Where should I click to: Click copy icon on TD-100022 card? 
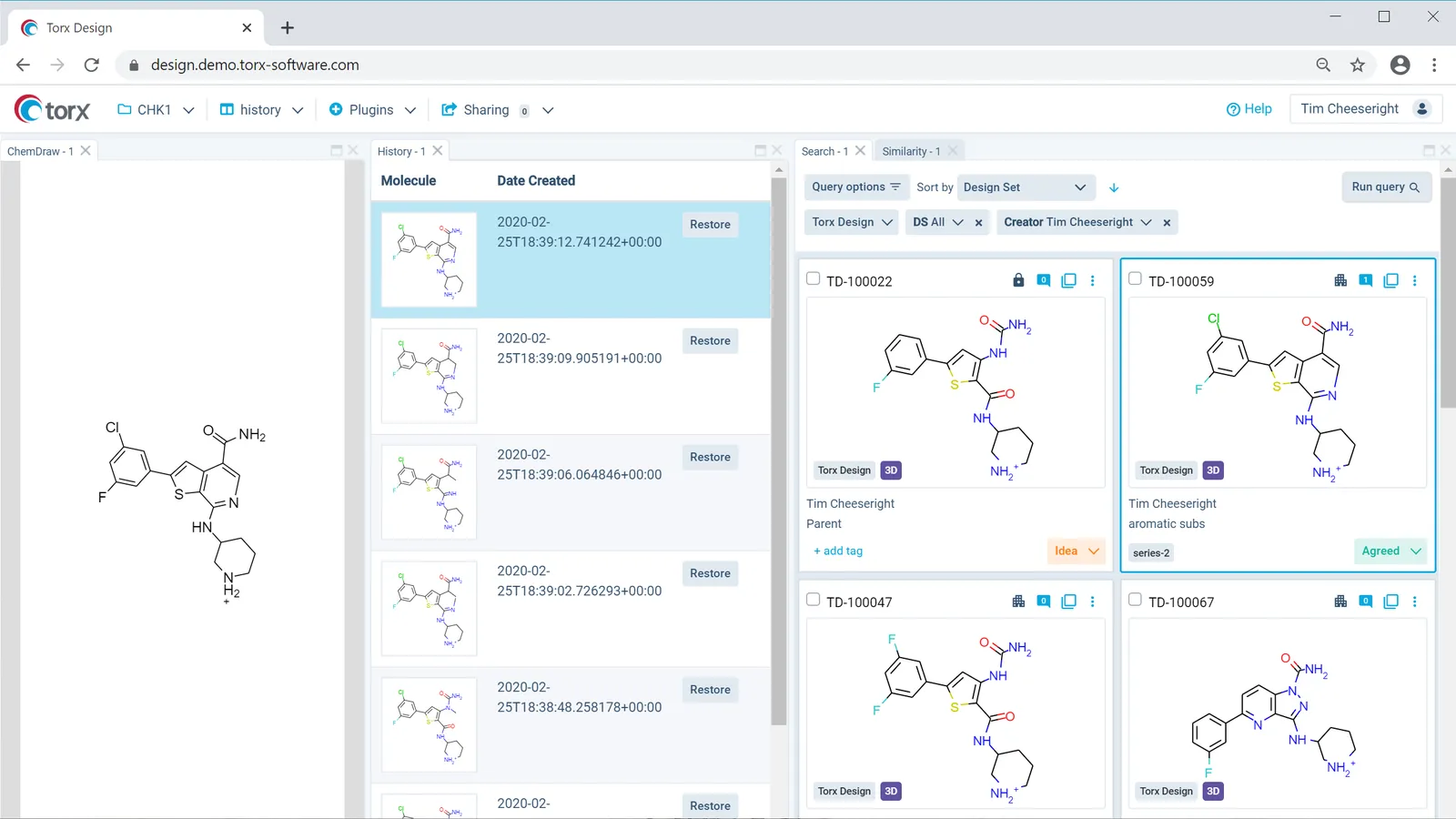(x=1069, y=280)
